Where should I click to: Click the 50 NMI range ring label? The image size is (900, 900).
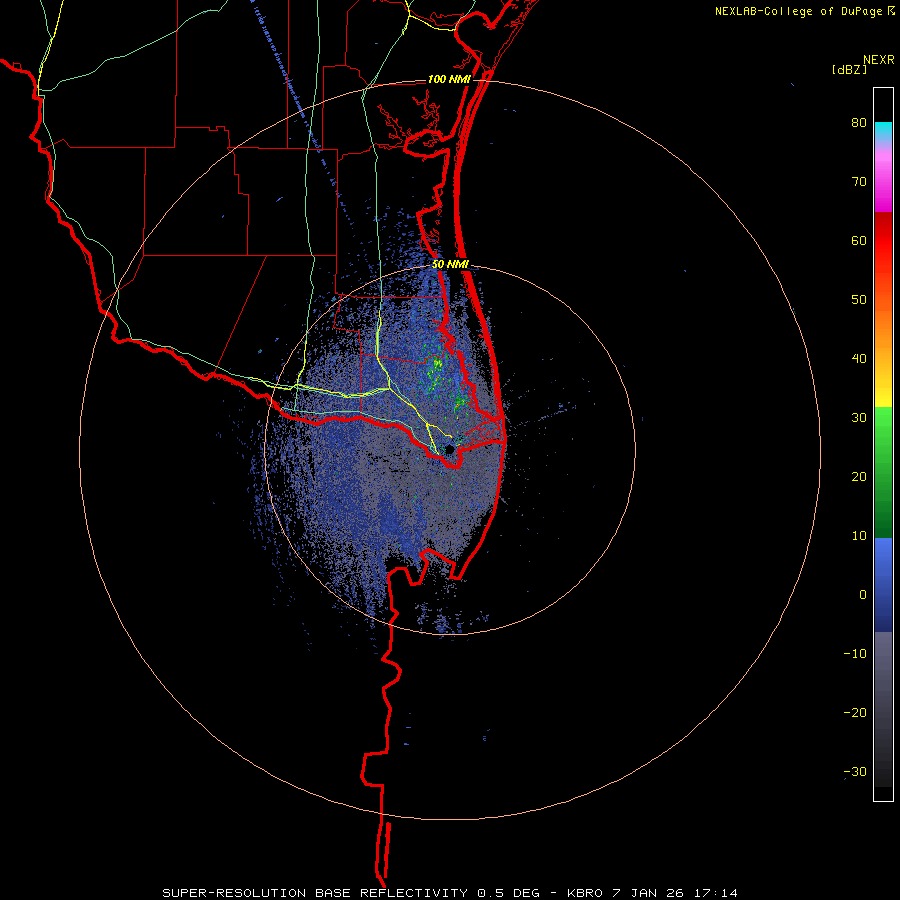coord(450,264)
